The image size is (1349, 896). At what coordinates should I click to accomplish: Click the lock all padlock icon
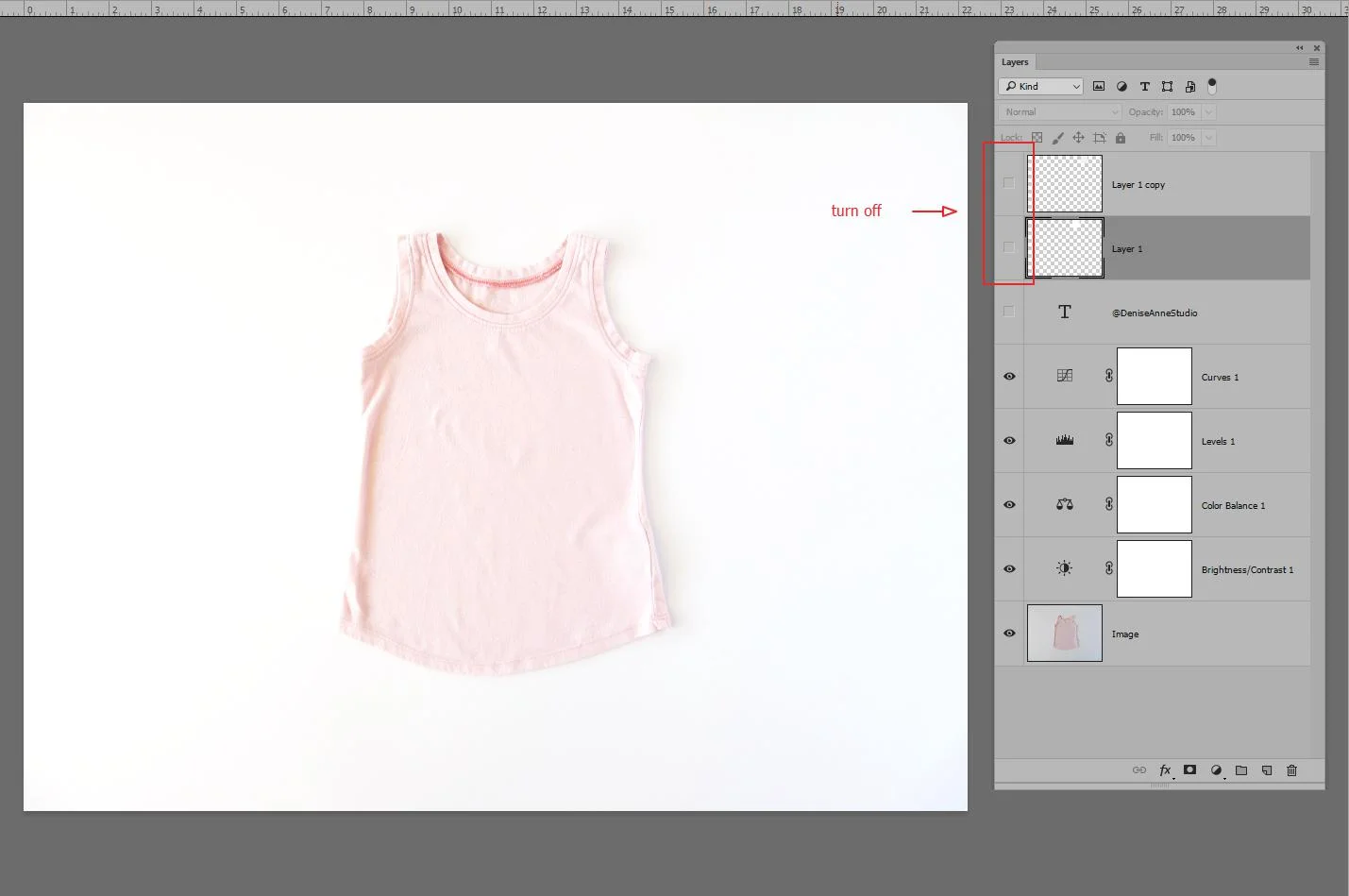coord(1120,137)
